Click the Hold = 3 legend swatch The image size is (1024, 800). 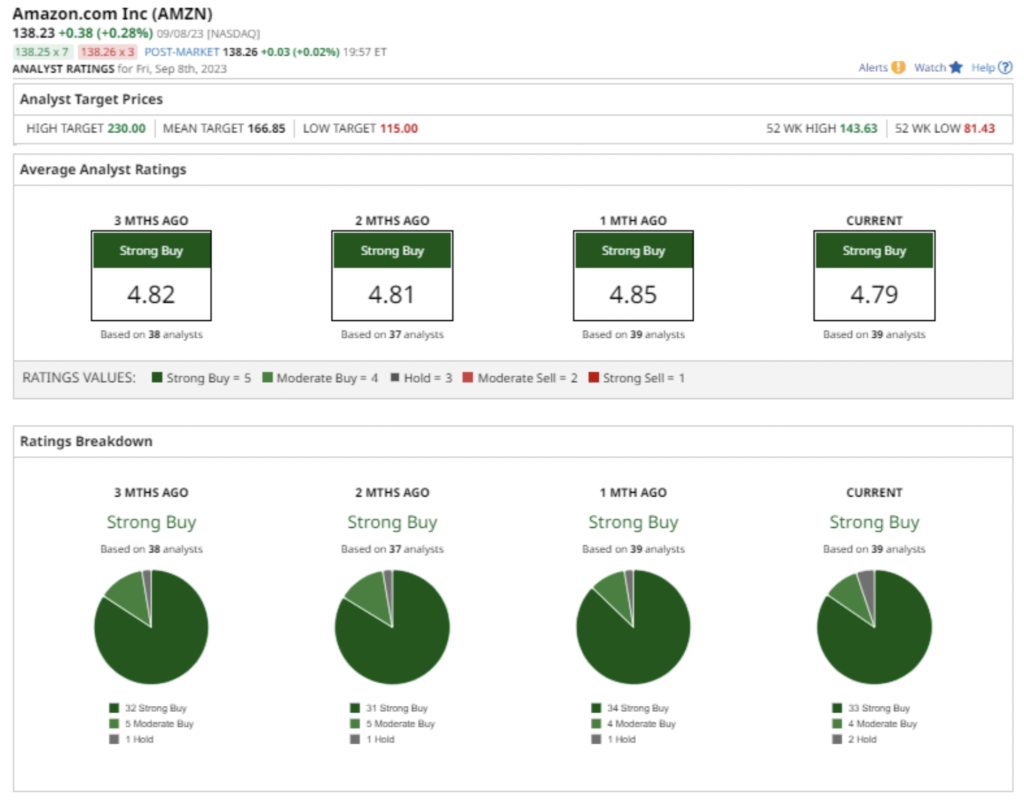click(394, 377)
